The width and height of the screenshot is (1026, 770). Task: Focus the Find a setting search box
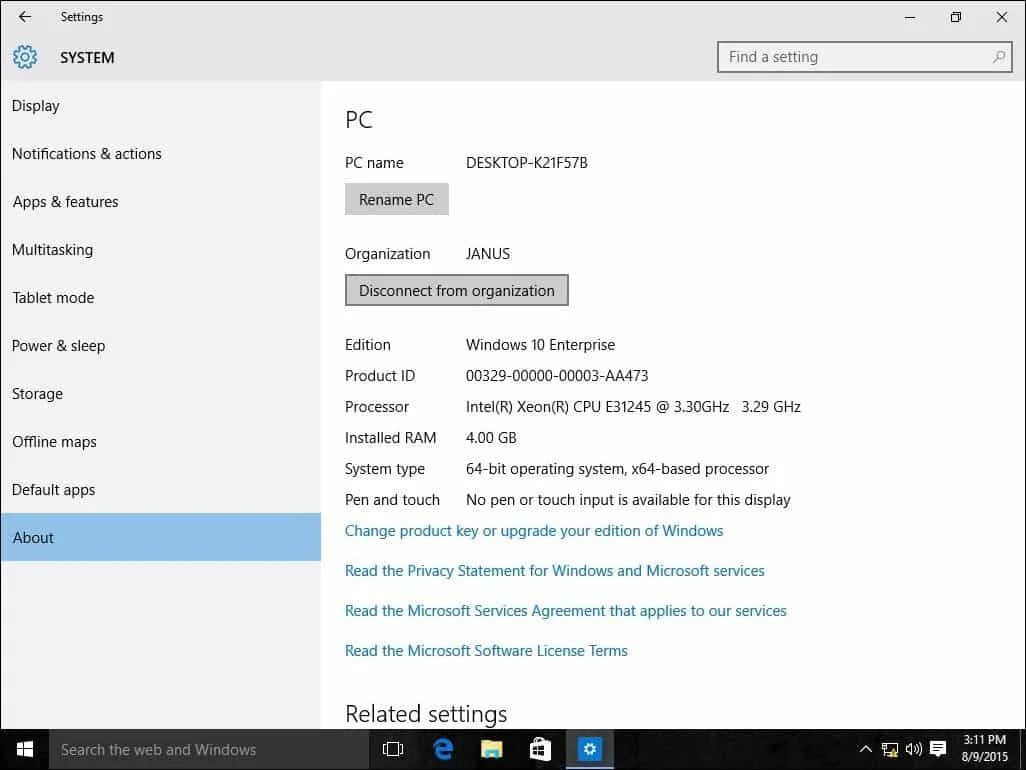tap(864, 57)
